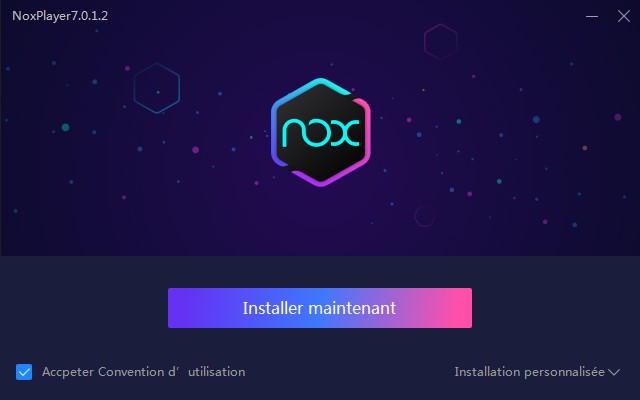Open the Installation personnalisée options text

point(529,372)
